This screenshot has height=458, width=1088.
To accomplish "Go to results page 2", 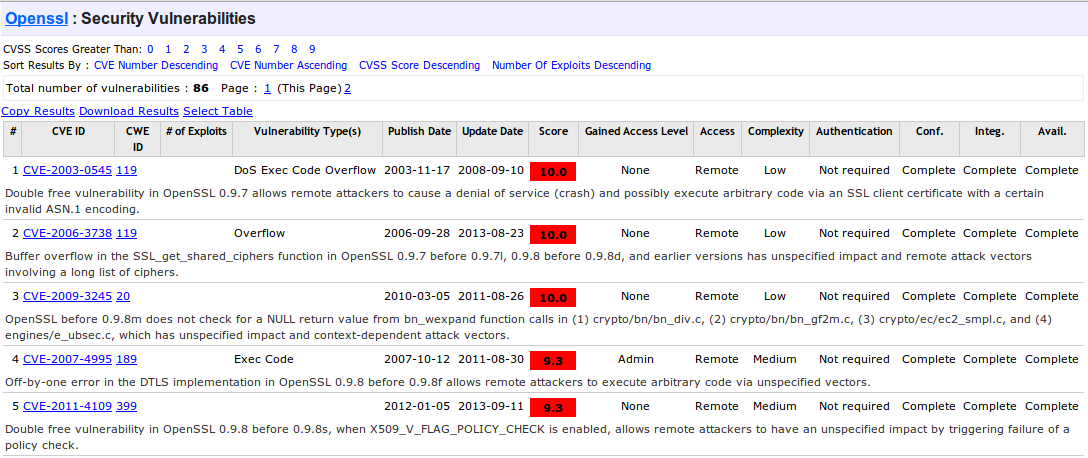I will (347, 88).
